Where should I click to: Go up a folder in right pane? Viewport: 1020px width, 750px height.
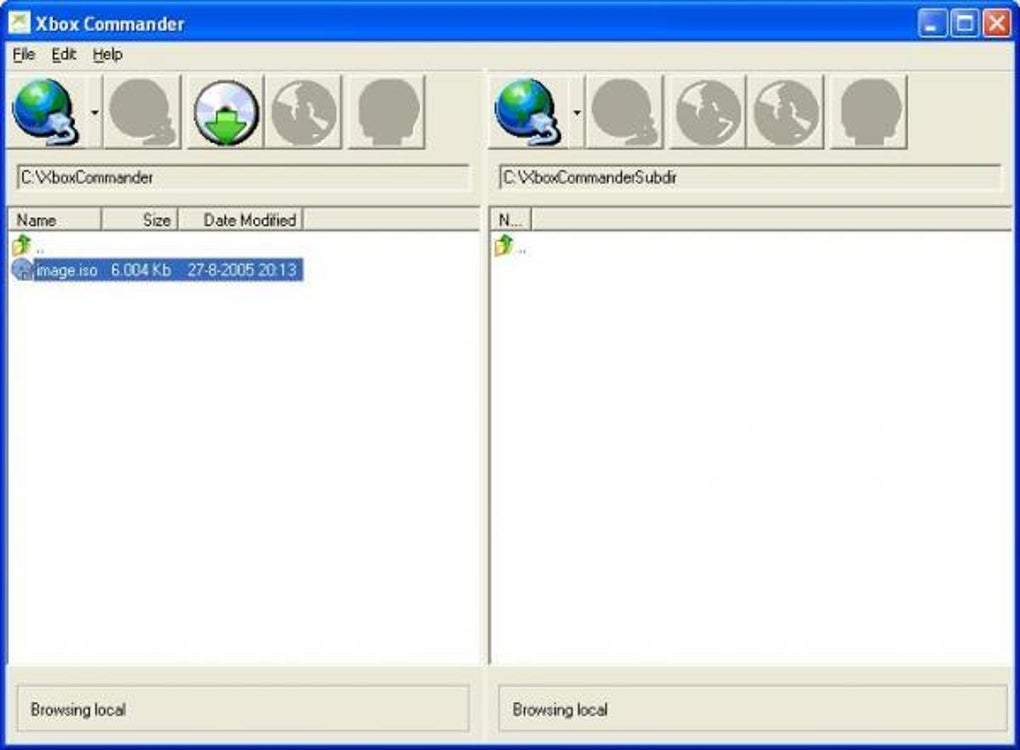tap(511, 246)
